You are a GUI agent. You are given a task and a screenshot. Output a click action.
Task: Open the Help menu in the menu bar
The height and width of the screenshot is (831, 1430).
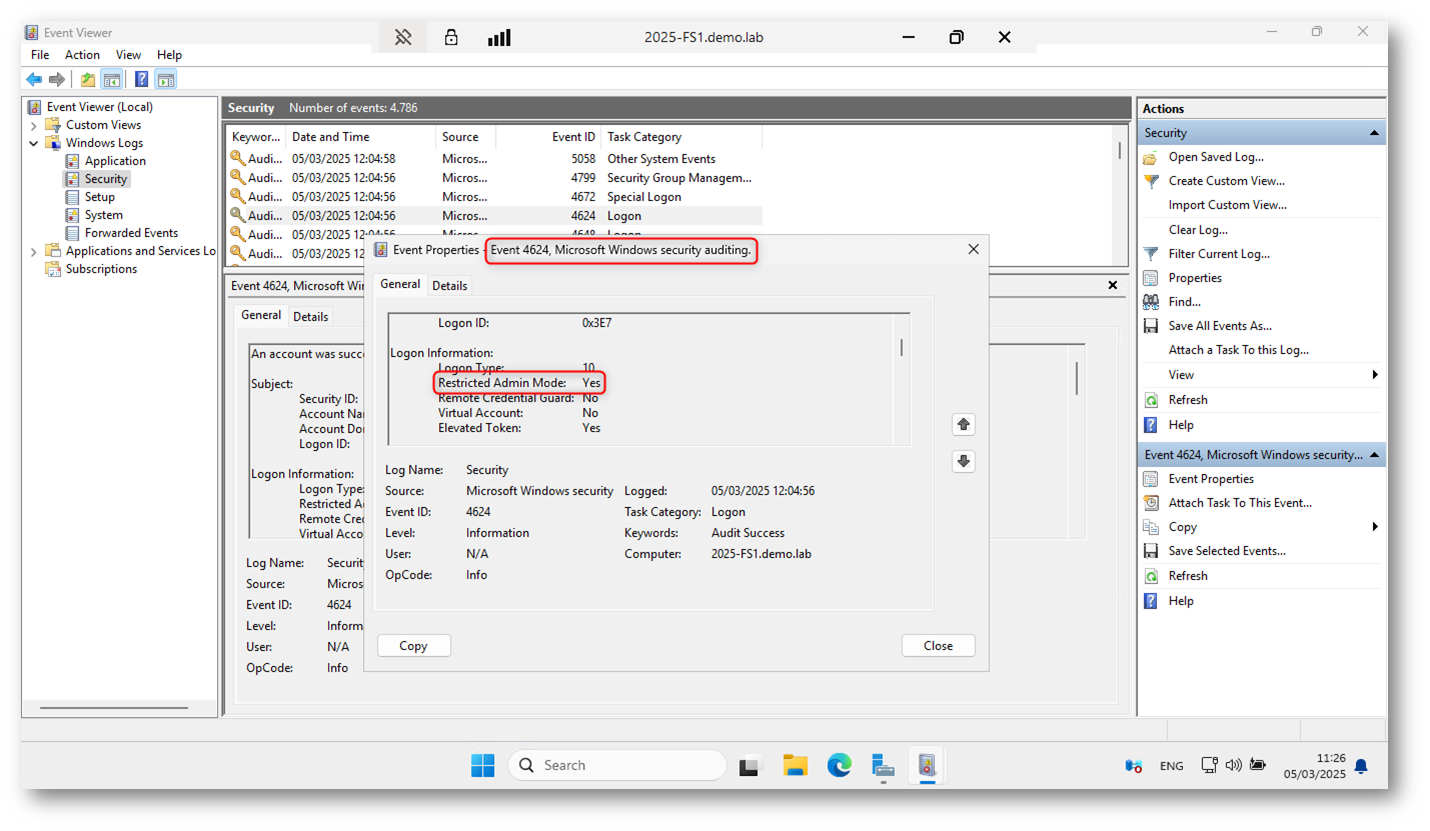pos(170,55)
